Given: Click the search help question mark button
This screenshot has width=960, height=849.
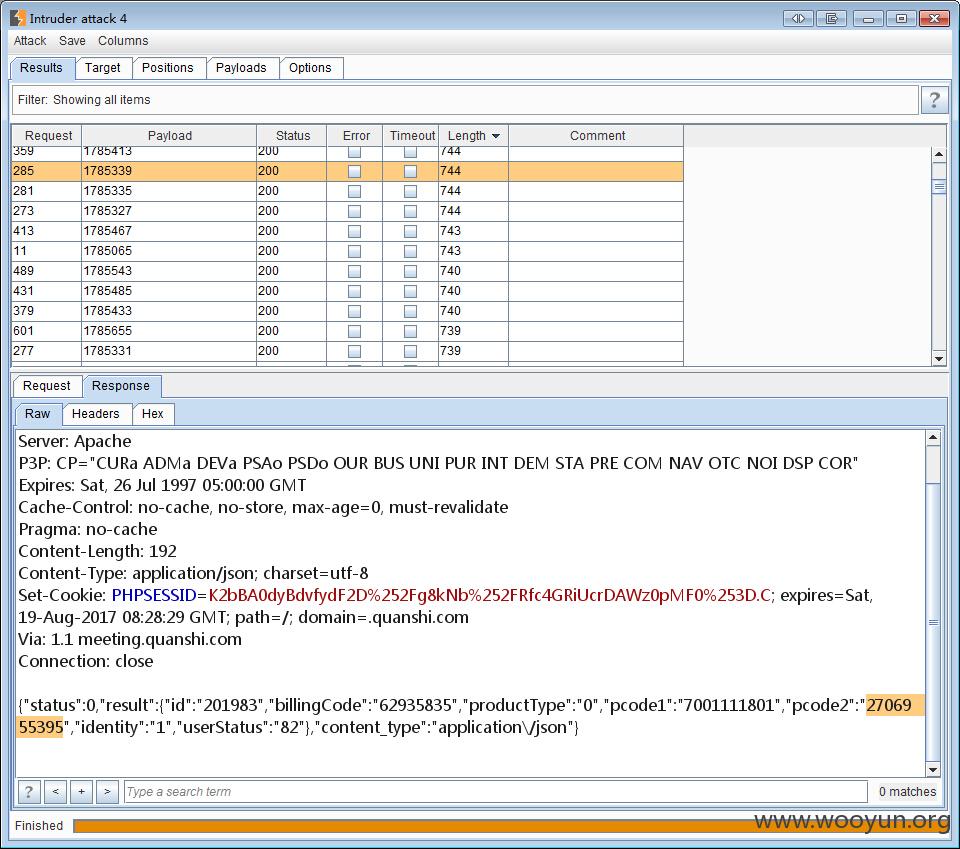Looking at the screenshot, I should point(29,791).
